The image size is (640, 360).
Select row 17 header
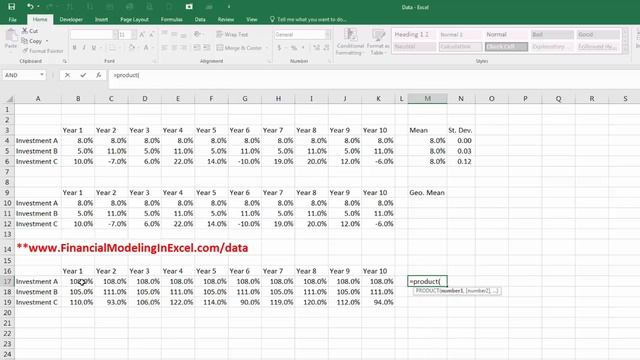click(7, 282)
